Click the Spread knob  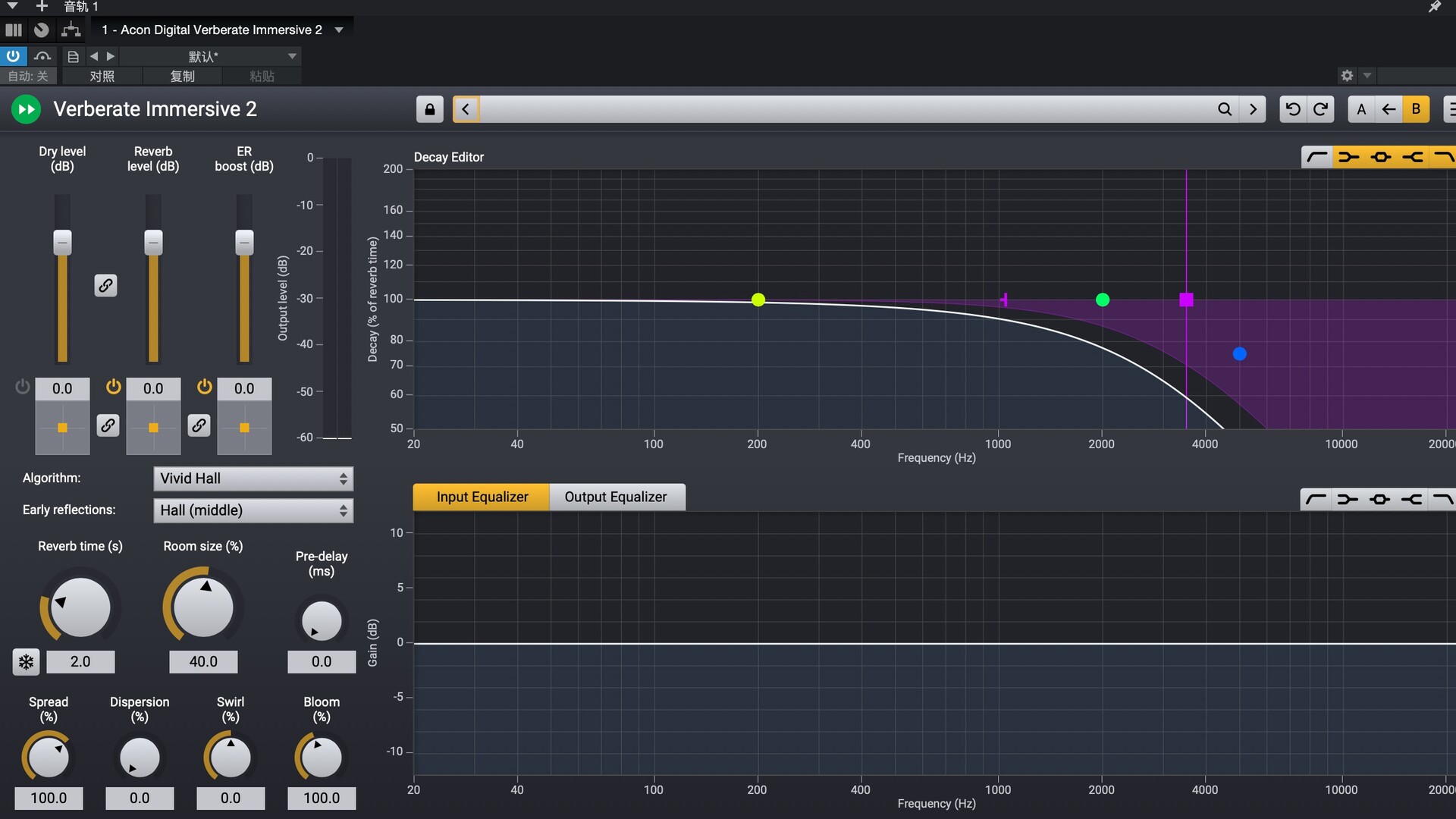[49, 758]
